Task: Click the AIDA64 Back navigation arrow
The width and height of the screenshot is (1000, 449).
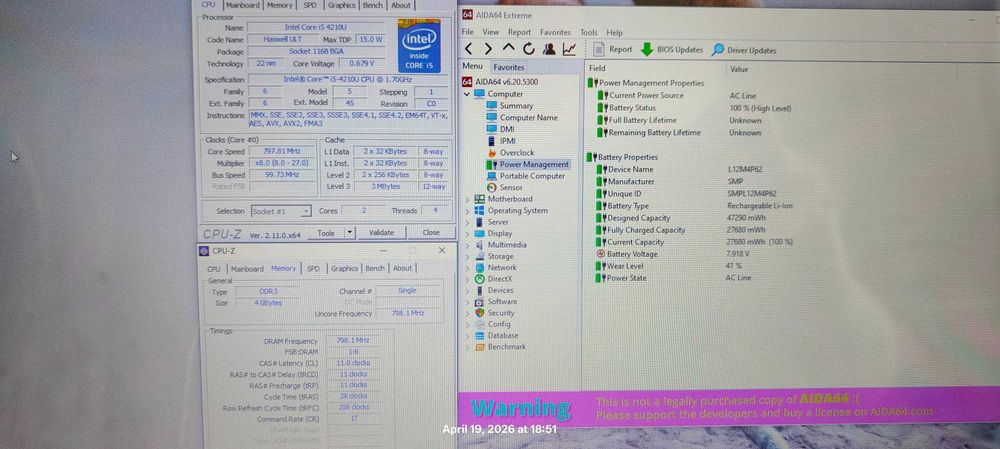Action: (x=469, y=49)
